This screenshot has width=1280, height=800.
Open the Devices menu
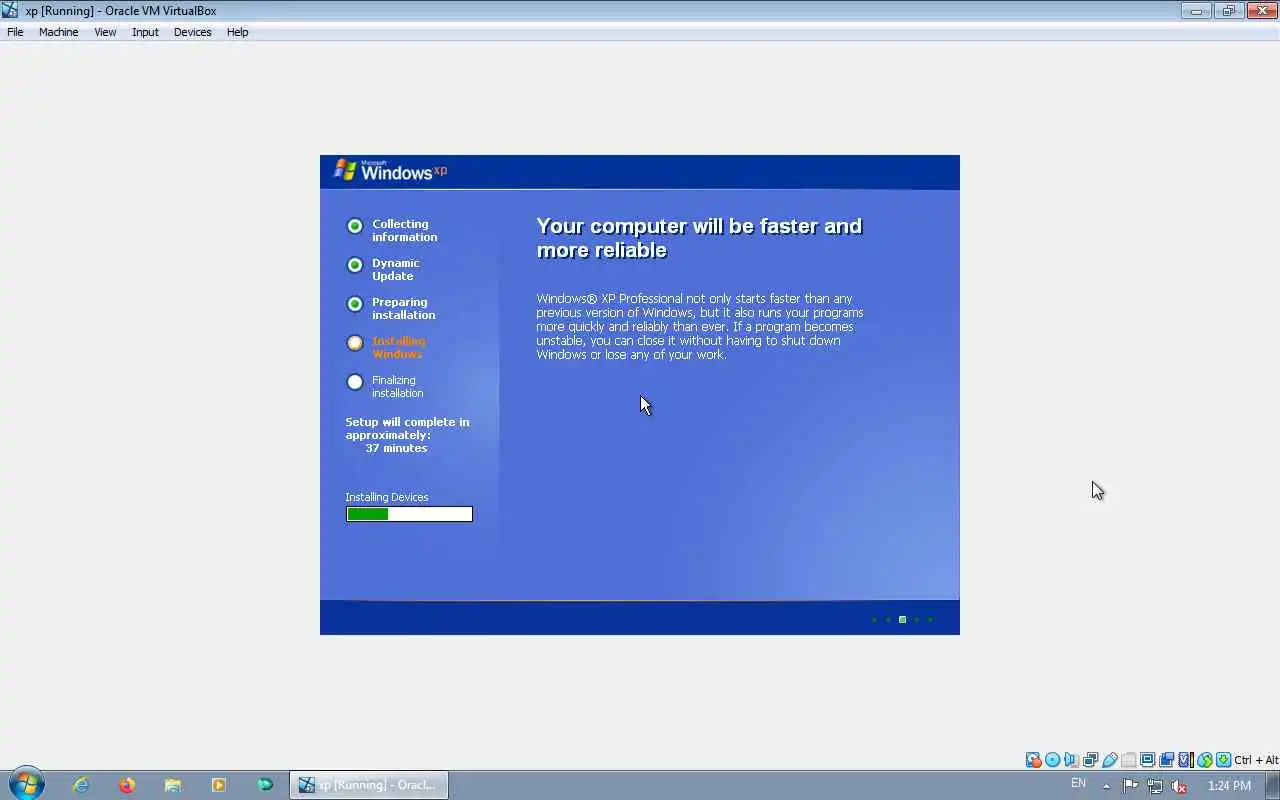click(x=192, y=32)
